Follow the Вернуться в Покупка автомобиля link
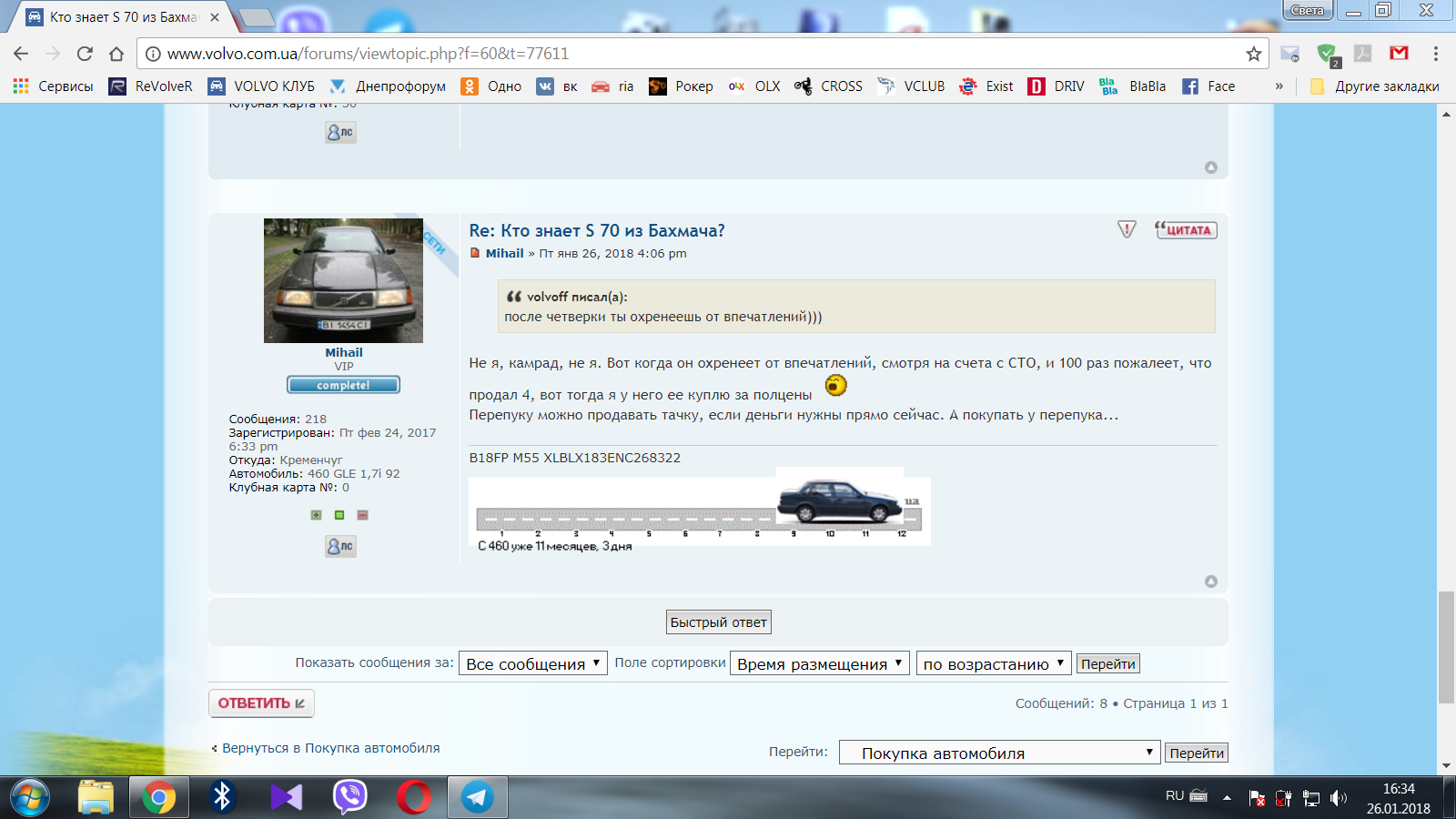 pos(330,748)
